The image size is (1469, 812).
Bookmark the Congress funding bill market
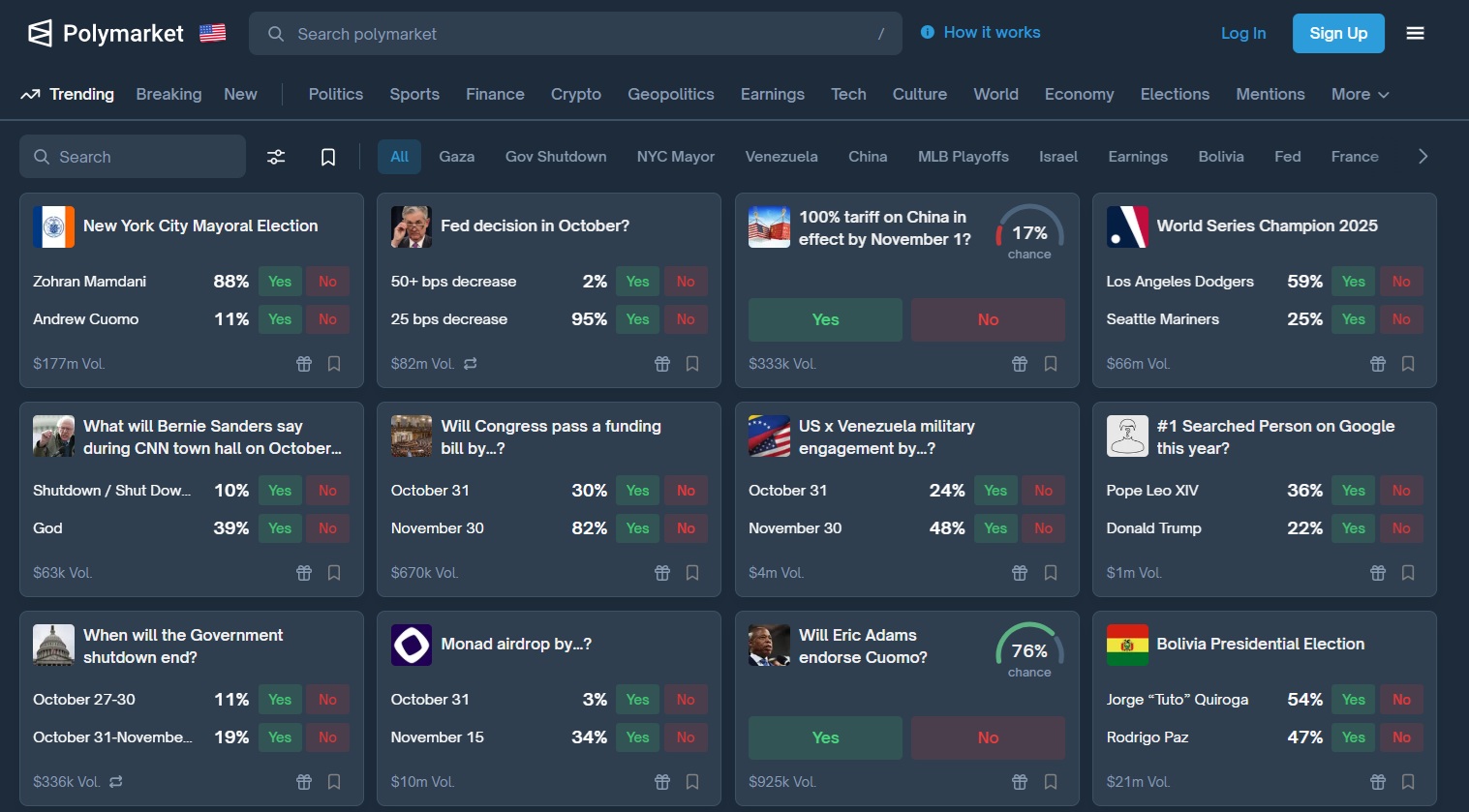click(692, 573)
